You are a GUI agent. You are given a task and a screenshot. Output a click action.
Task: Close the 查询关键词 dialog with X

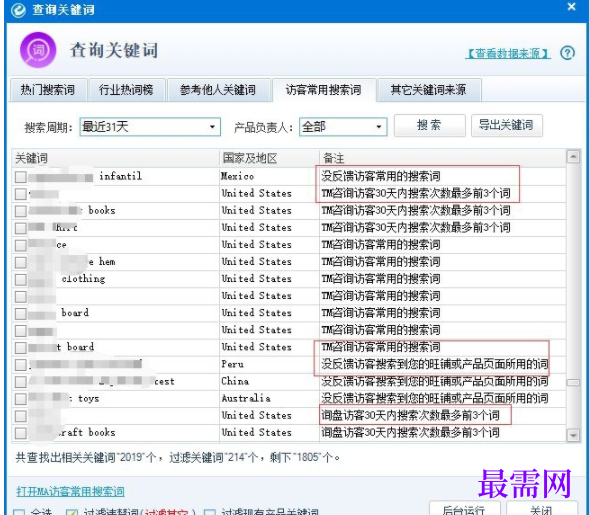(572, 7)
